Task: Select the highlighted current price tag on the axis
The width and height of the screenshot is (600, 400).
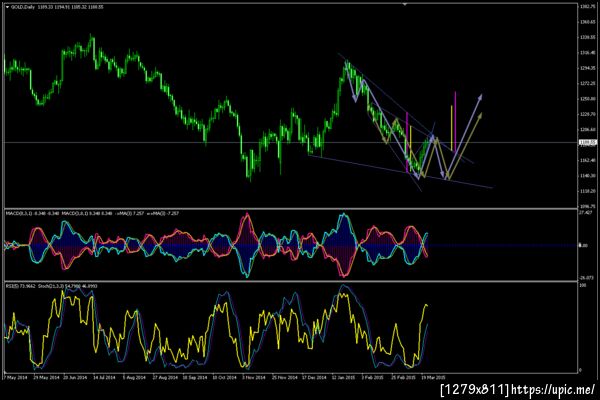Action: (588, 142)
